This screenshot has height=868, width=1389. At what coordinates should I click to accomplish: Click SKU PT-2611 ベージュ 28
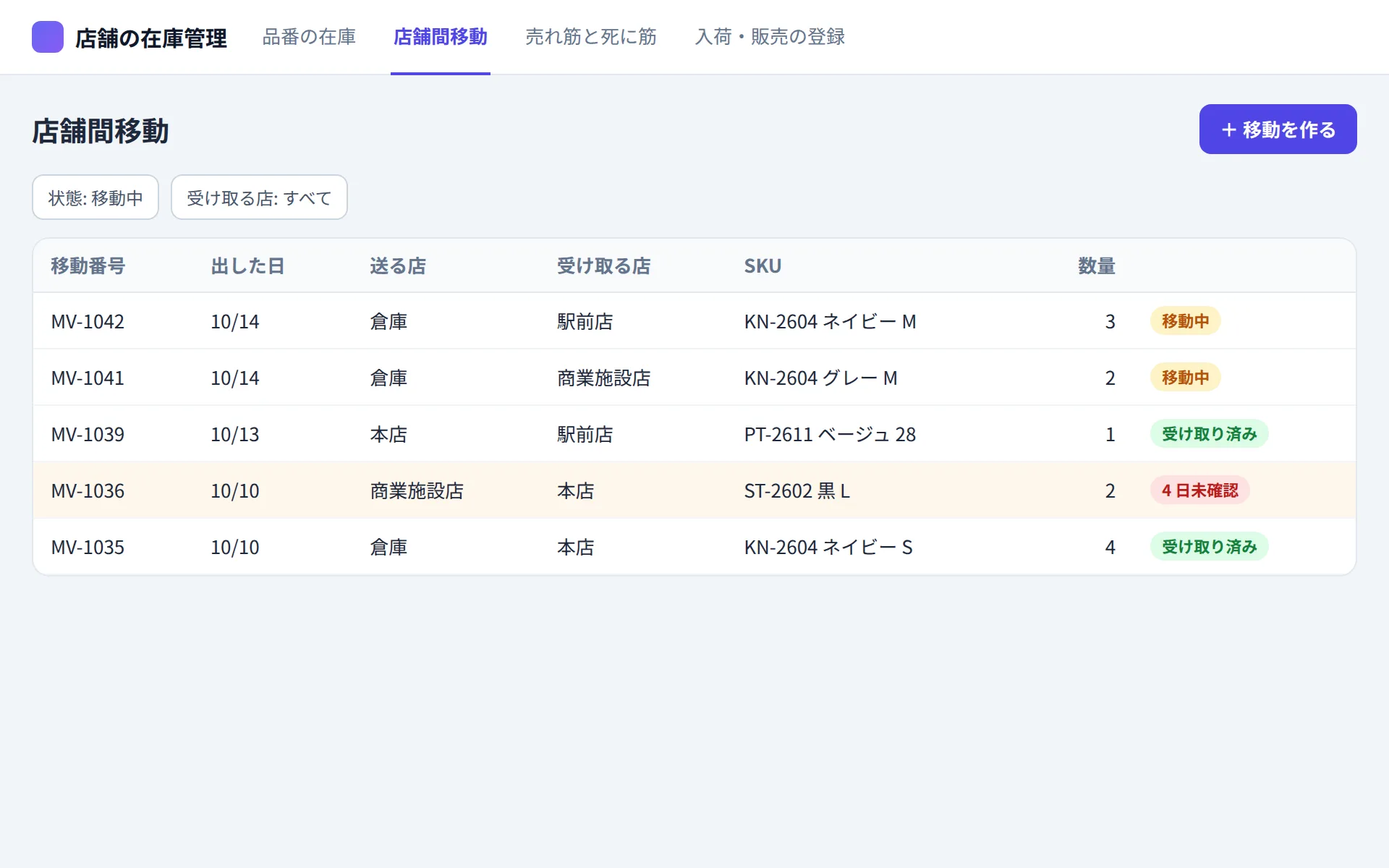point(831,434)
